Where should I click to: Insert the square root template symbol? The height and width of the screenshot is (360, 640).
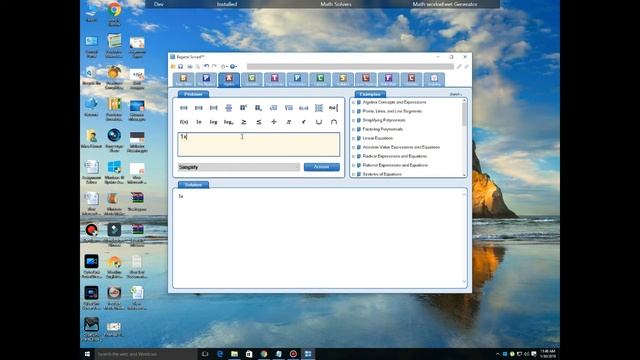pos(273,108)
